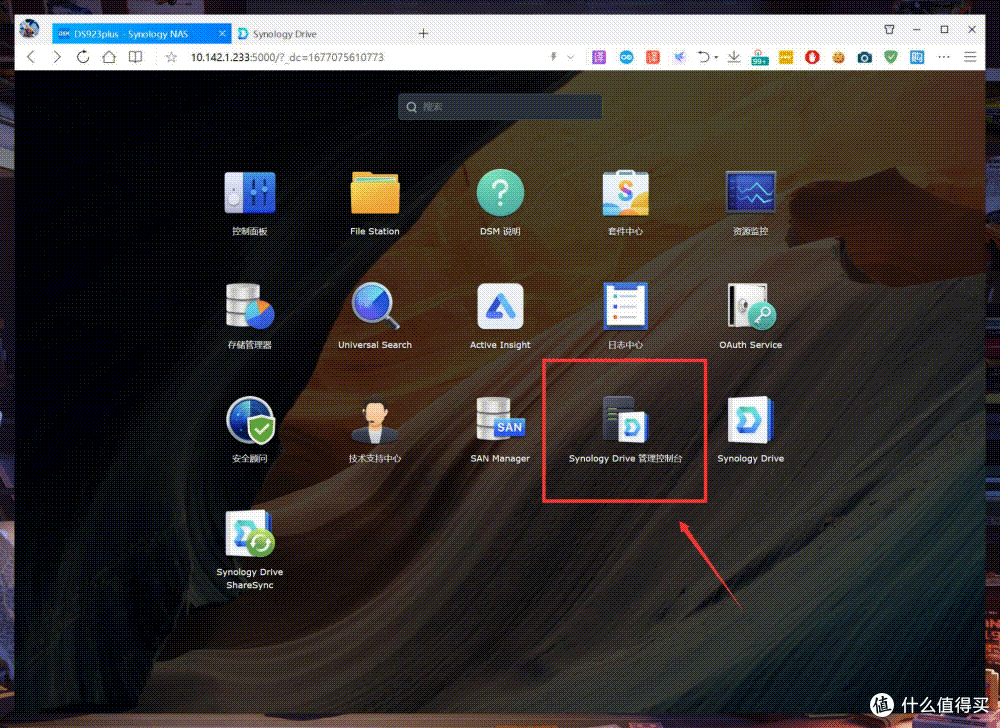Switch to the DS923plus - Synology NAS tab
1000x728 pixels.
coord(142,34)
